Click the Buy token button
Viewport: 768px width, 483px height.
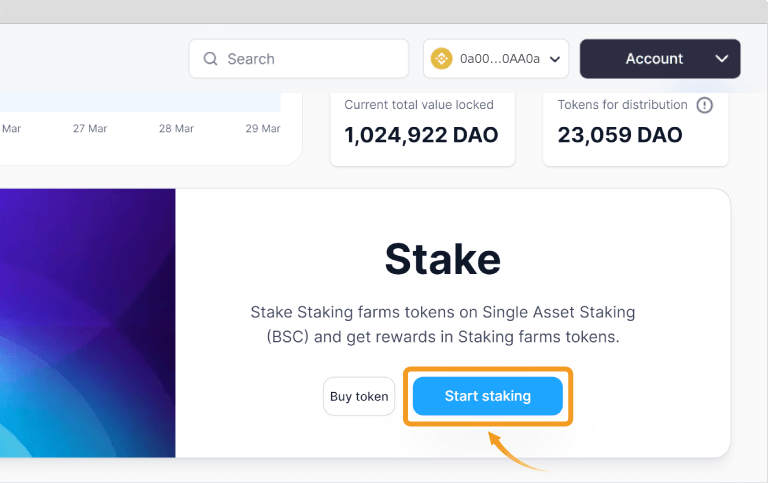pyautogui.click(x=359, y=396)
